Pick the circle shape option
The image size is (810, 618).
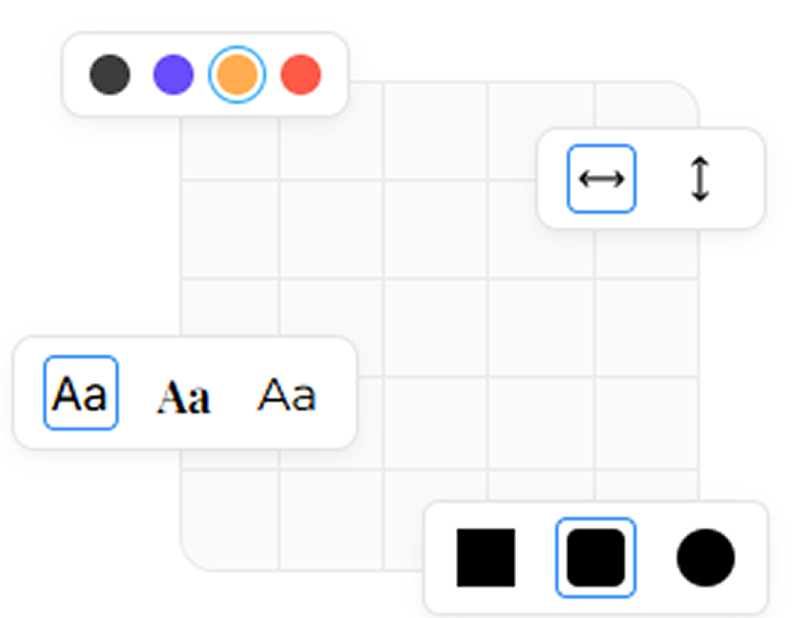click(x=705, y=558)
